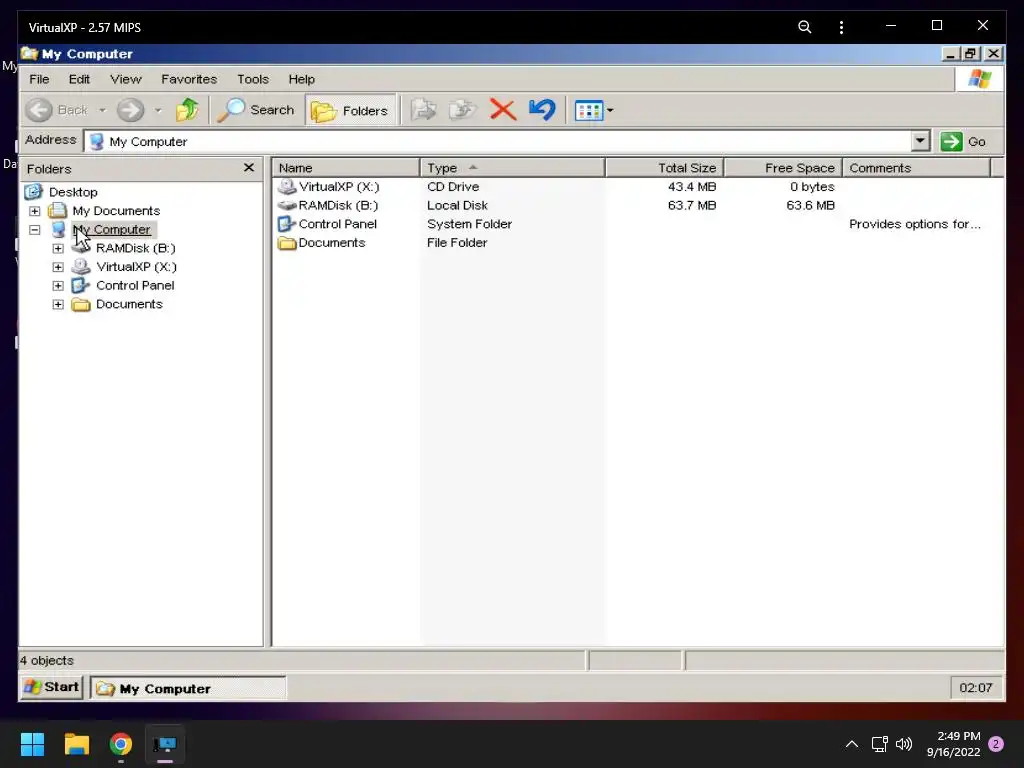The height and width of the screenshot is (768, 1024).
Task: Open the Help menu
Action: click(302, 79)
